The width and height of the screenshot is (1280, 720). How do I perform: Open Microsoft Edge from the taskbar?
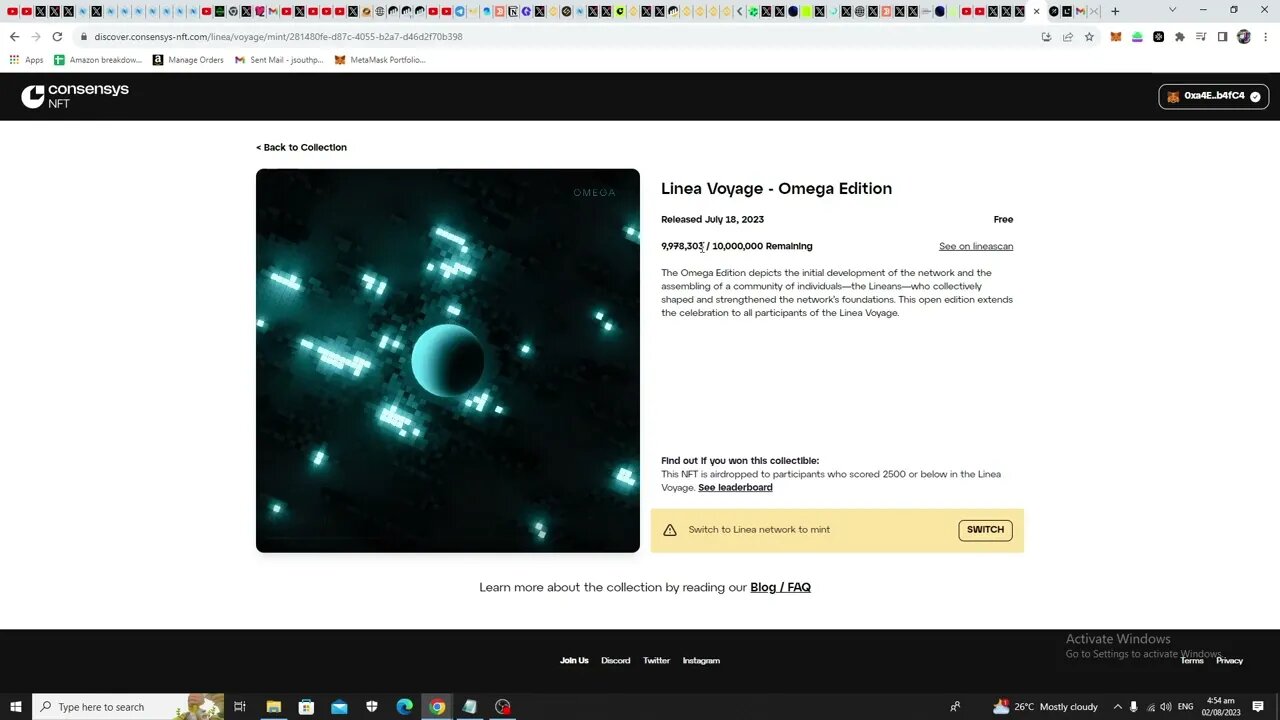[404, 707]
